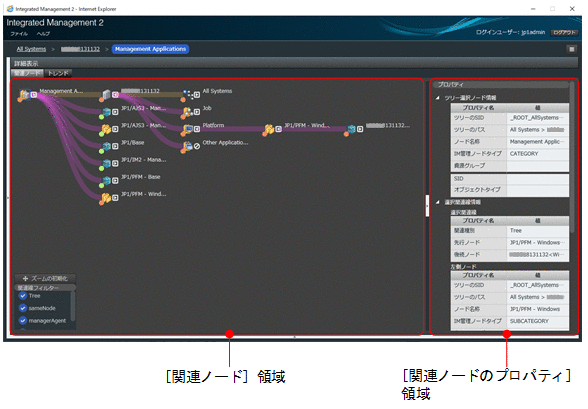
Task: Click the 131132 host breadcrumb link
Action: point(80,49)
